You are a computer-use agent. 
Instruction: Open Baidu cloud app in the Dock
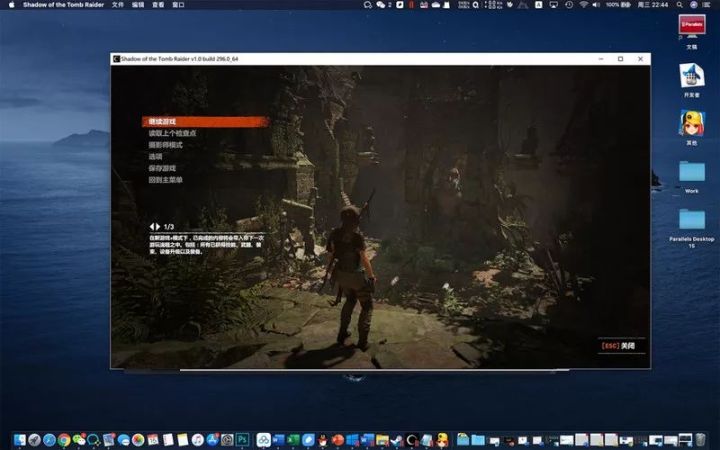point(264,440)
